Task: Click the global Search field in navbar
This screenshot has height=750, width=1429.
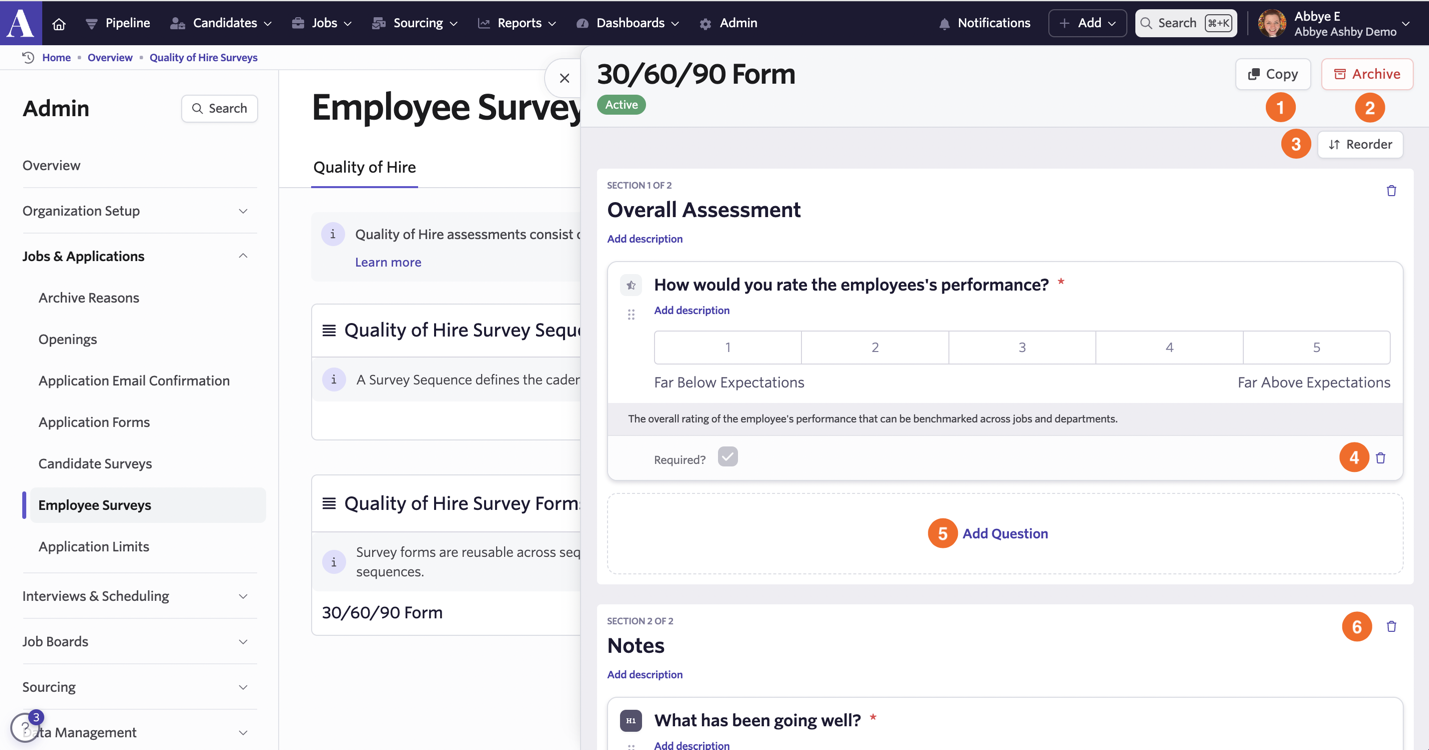Action: point(1186,23)
